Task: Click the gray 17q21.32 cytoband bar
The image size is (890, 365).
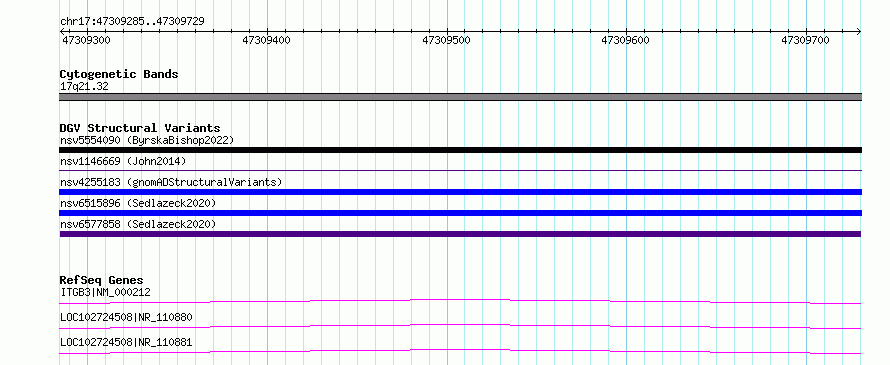Action: [x=460, y=97]
